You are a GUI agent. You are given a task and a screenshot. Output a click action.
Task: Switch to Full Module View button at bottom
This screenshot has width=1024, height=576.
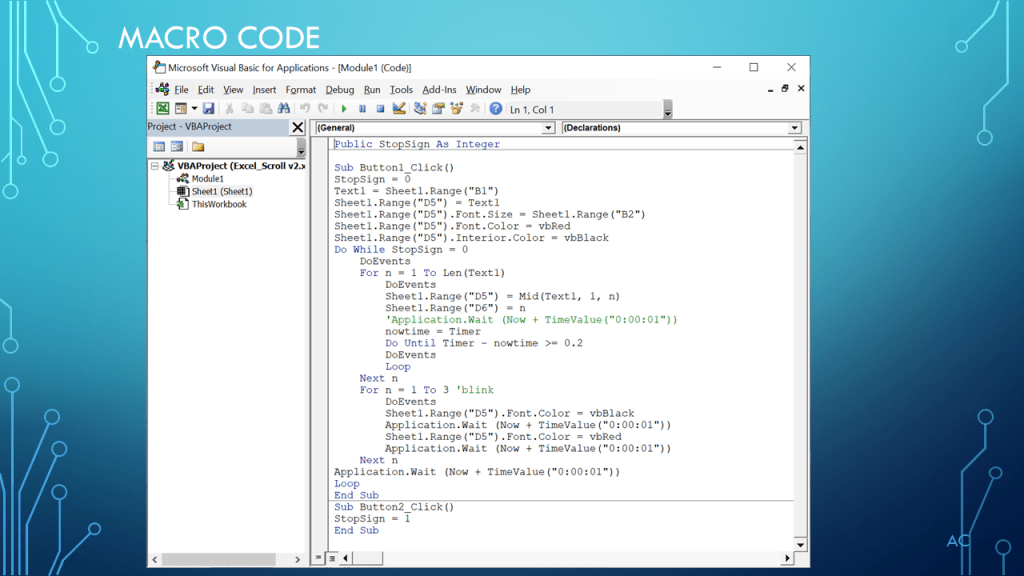pyautogui.click(x=331, y=558)
